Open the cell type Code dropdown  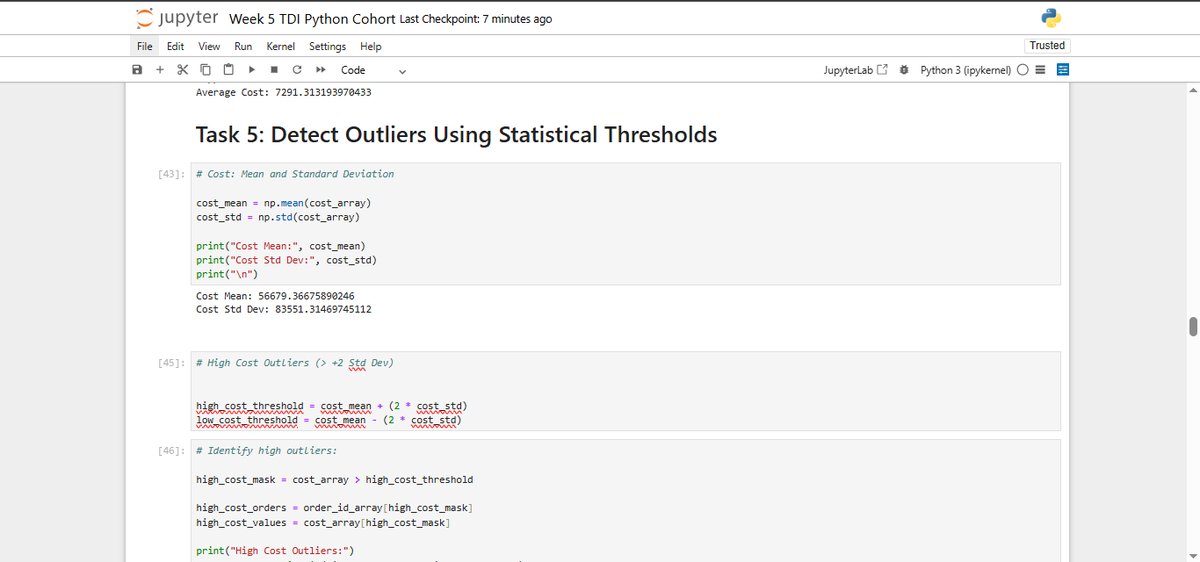click(373, 70)
